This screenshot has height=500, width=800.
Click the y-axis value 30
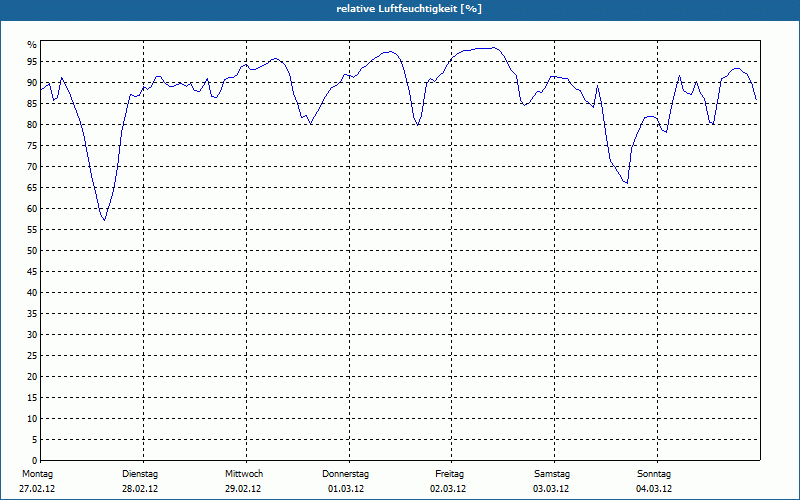click(x=32, y=335)
